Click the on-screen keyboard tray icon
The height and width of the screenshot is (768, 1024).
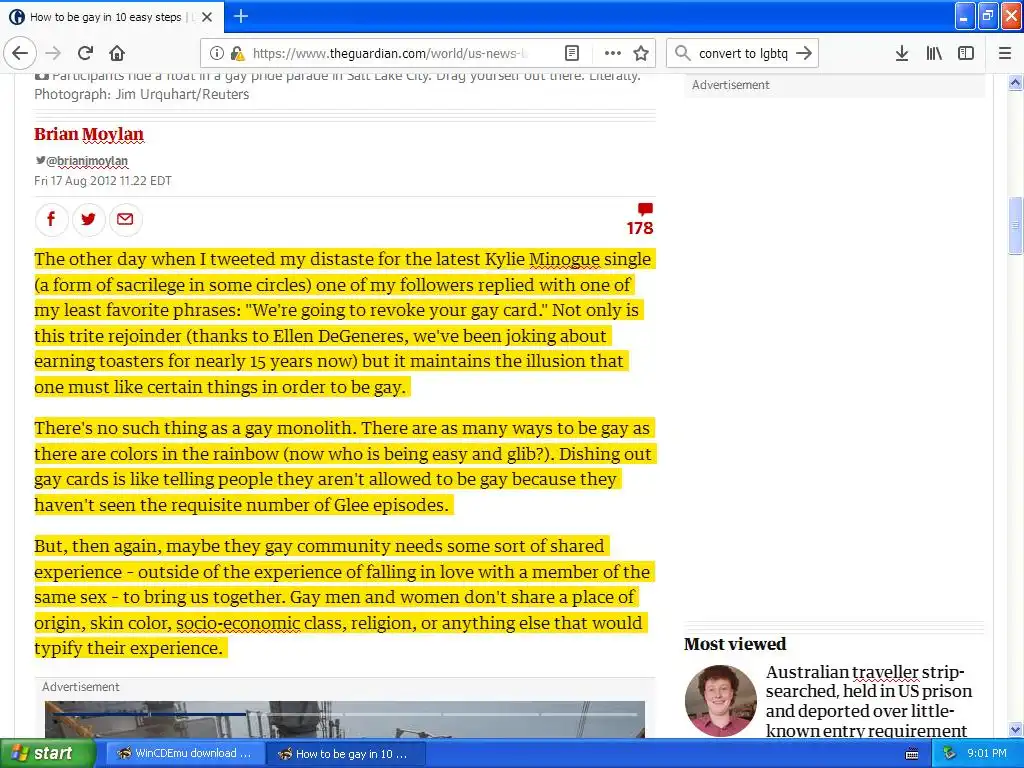click(912, 754)
